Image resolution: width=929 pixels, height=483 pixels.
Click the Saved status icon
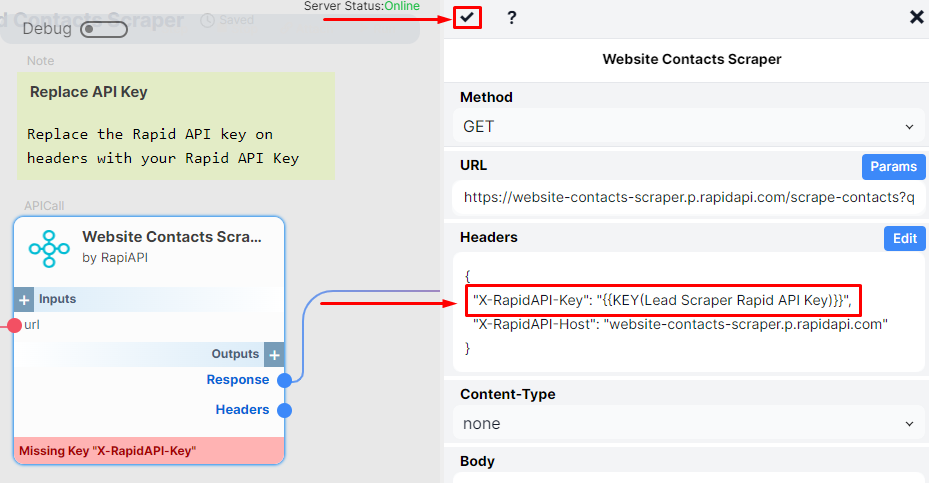click(x=207, y=20)
